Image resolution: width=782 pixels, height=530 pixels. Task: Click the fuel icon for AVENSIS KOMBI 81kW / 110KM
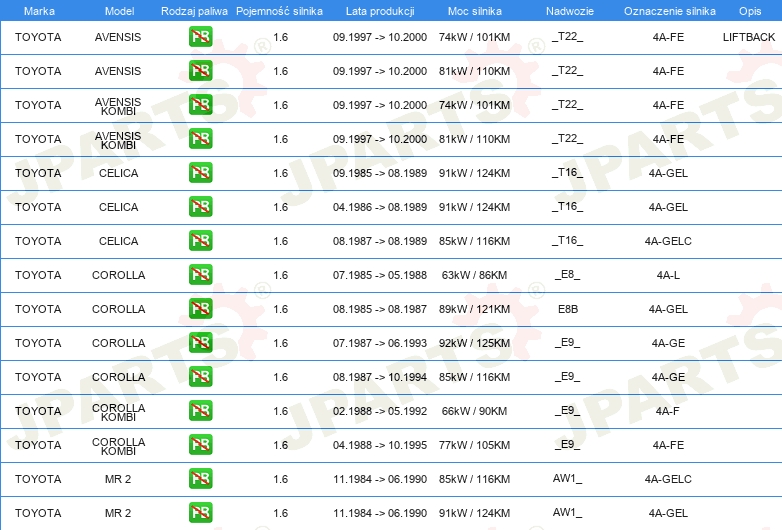[x=200, y=138]
